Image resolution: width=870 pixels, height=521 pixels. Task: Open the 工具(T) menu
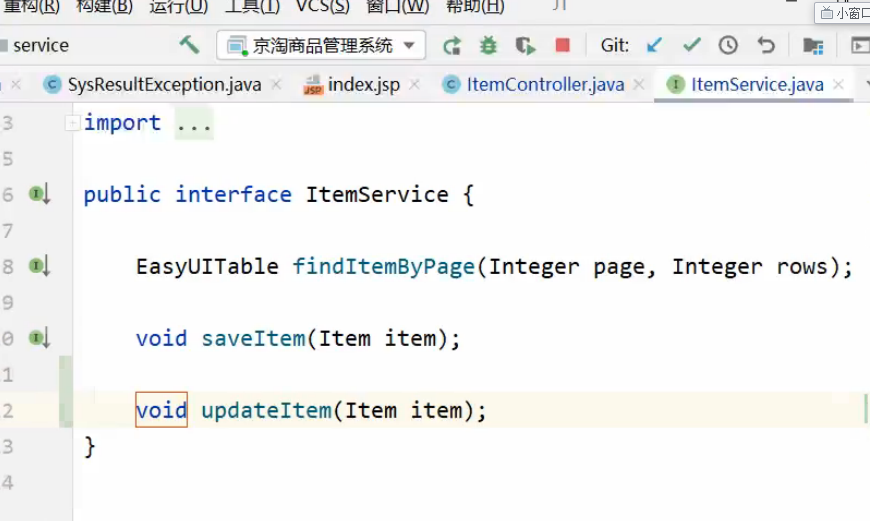[x=252, y=7]
